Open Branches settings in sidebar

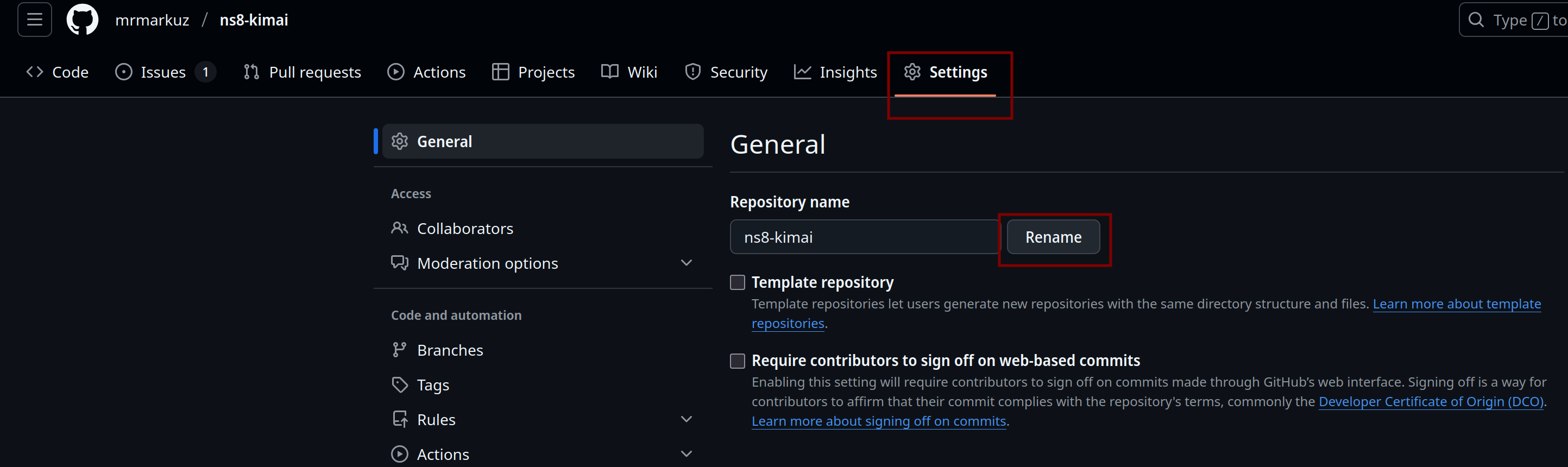(450, 350)
